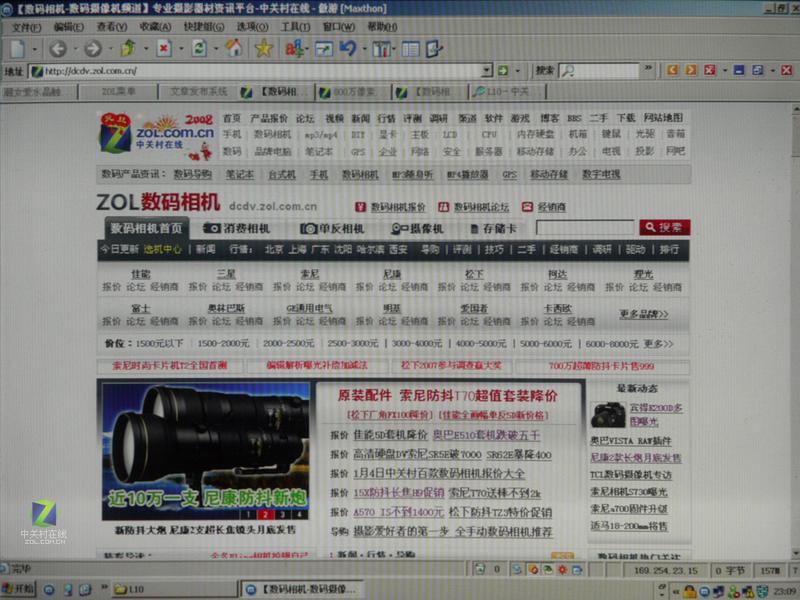
Task: Open the dropdown arrow next to Refresh icon
Action: pyautogui.click(x=216, y=49)
